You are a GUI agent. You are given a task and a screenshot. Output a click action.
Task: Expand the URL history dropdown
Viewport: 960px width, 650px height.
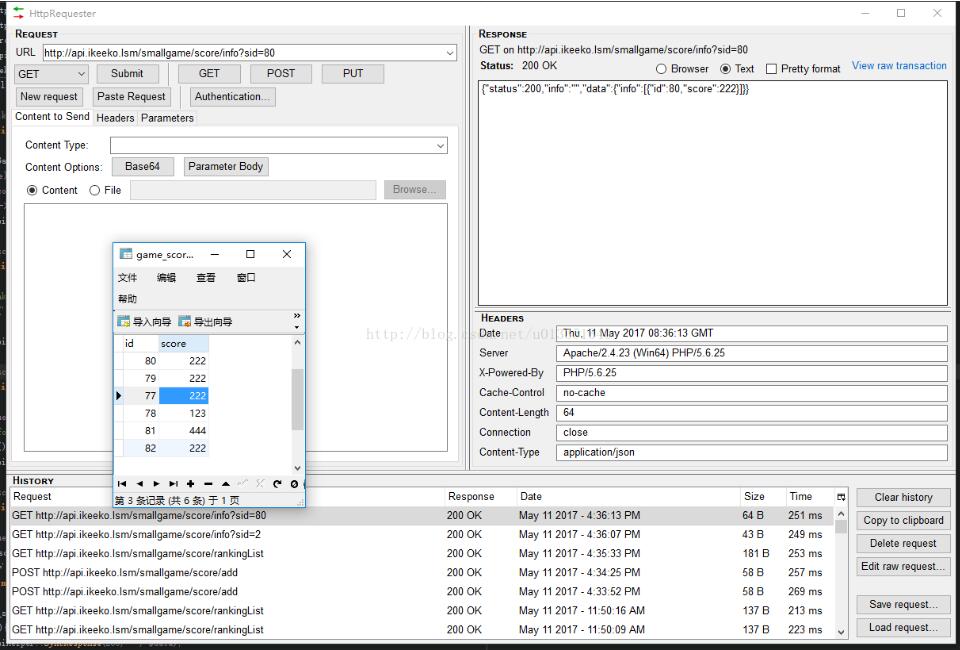coord(449,53)
